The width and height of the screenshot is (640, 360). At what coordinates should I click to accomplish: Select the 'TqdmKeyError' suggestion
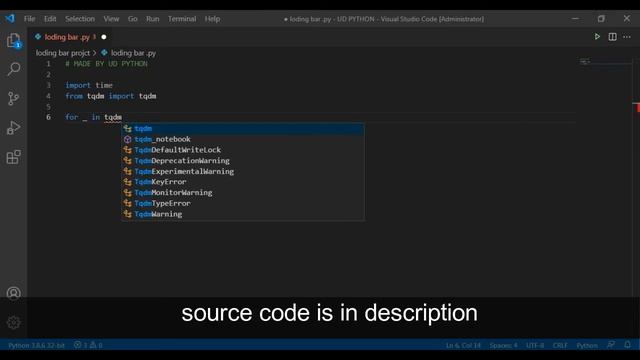pos(243,182)
